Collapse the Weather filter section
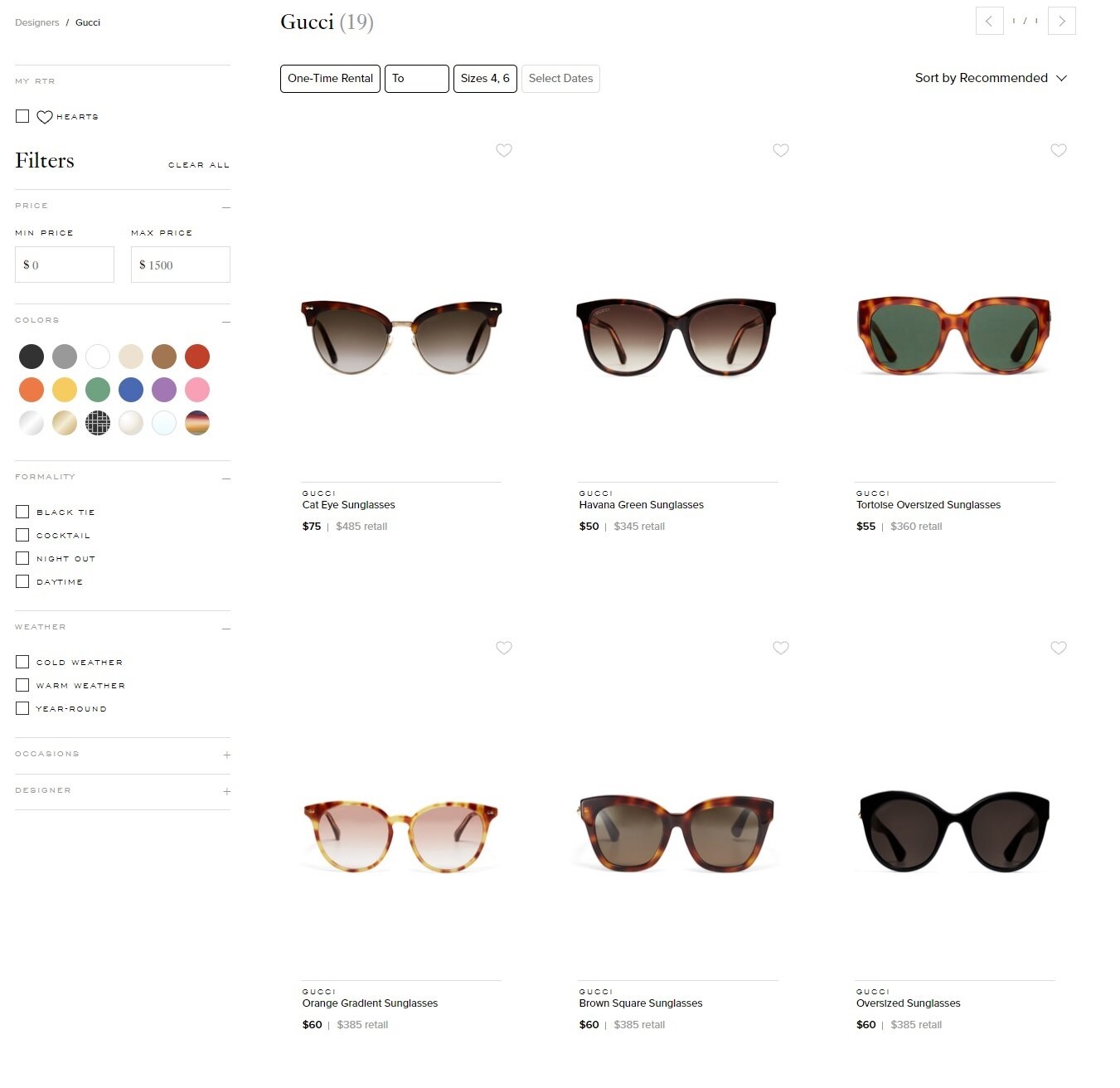This screenshot has height=1088, width=1120. point(226,628)
